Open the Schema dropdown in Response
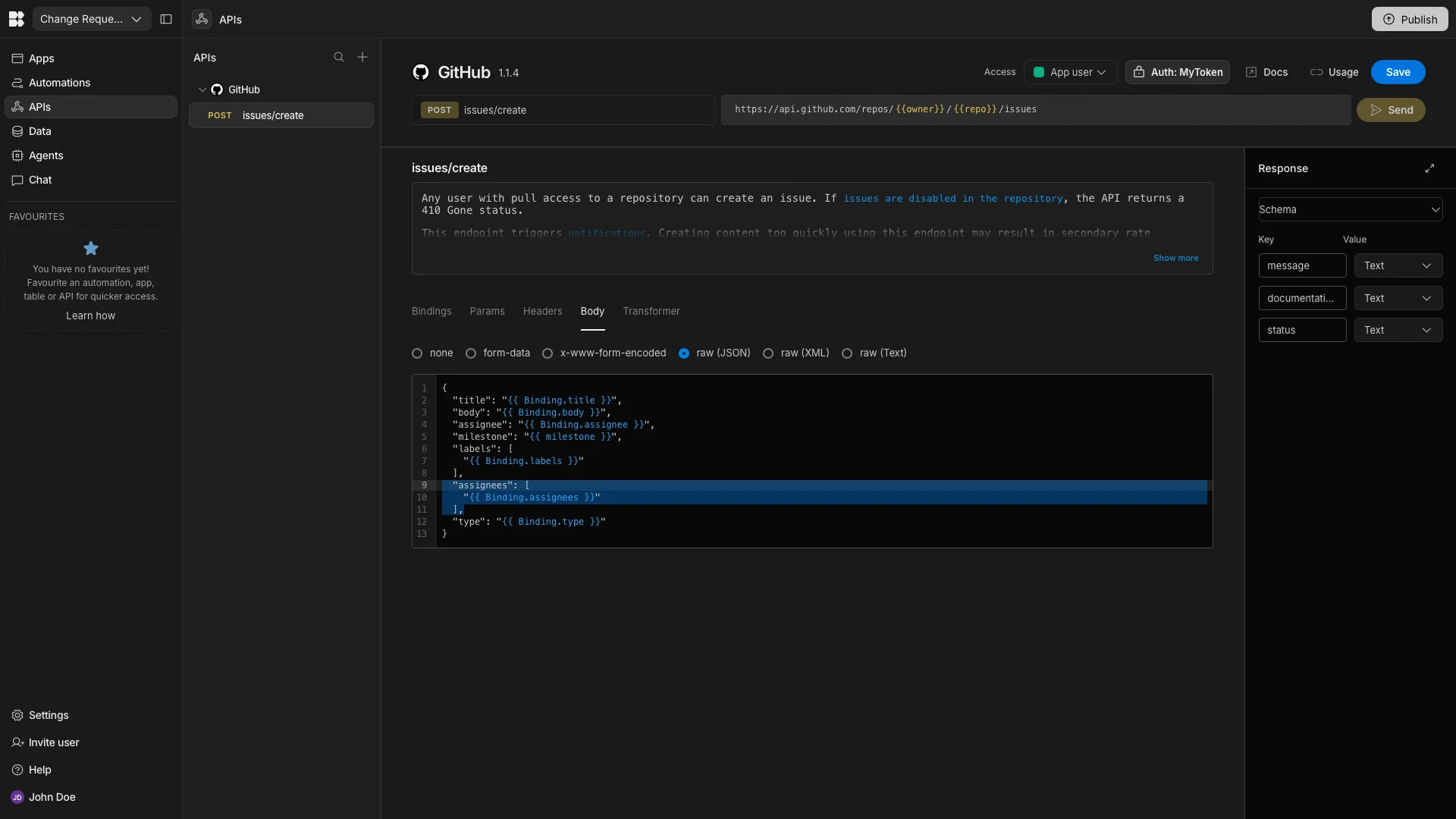1456x819 pixels. [1350, 209]
